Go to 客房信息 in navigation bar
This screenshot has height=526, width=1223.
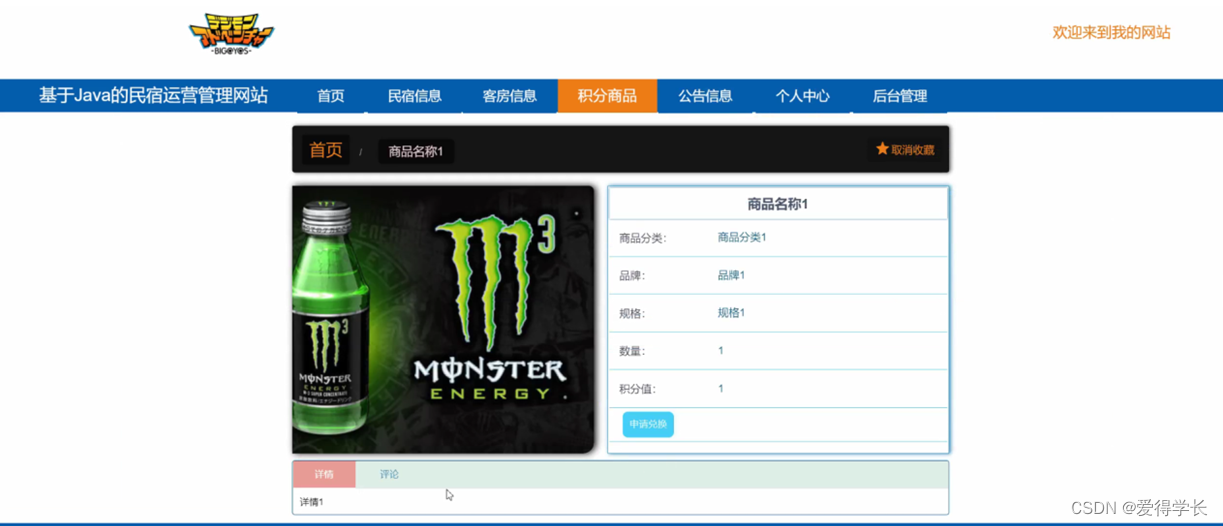(x=510, y=96)
